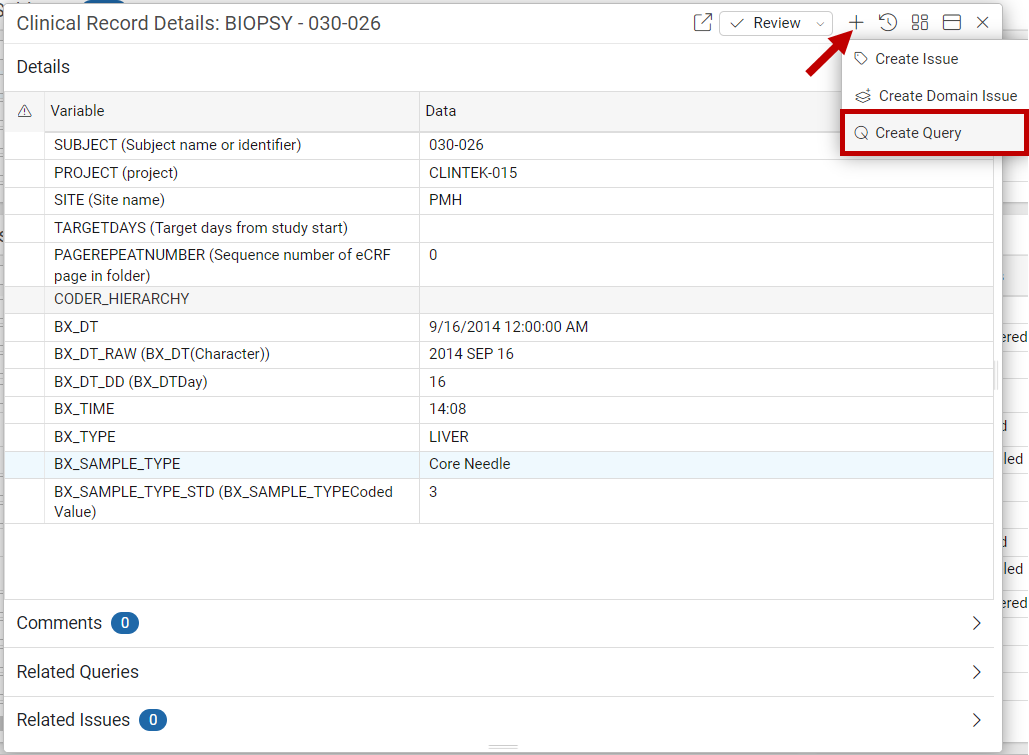Click the Comments section label
The image size is (1029, 755).
pyautogui.click(x=59, y=623)
